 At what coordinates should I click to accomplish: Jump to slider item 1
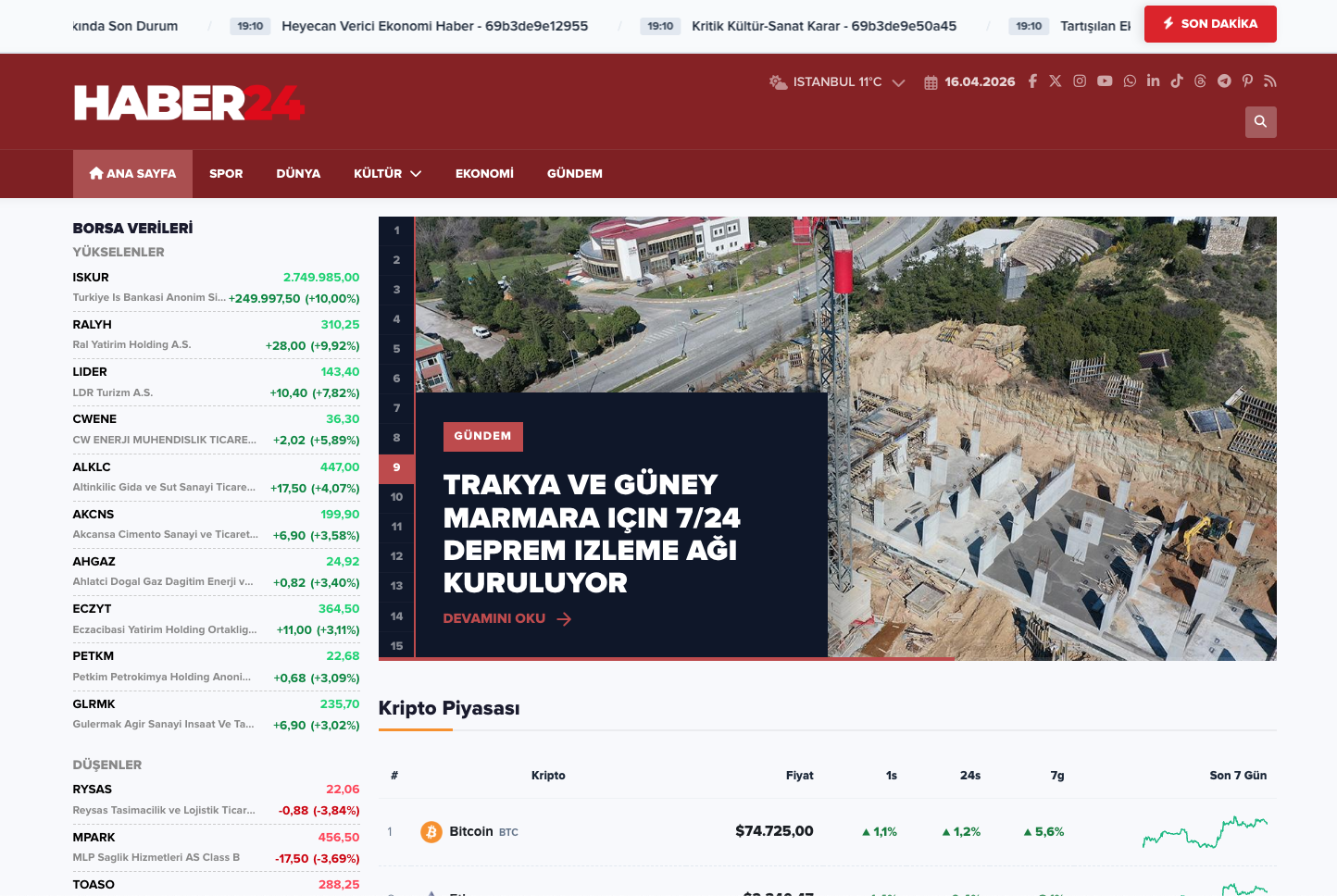[396, 230]
